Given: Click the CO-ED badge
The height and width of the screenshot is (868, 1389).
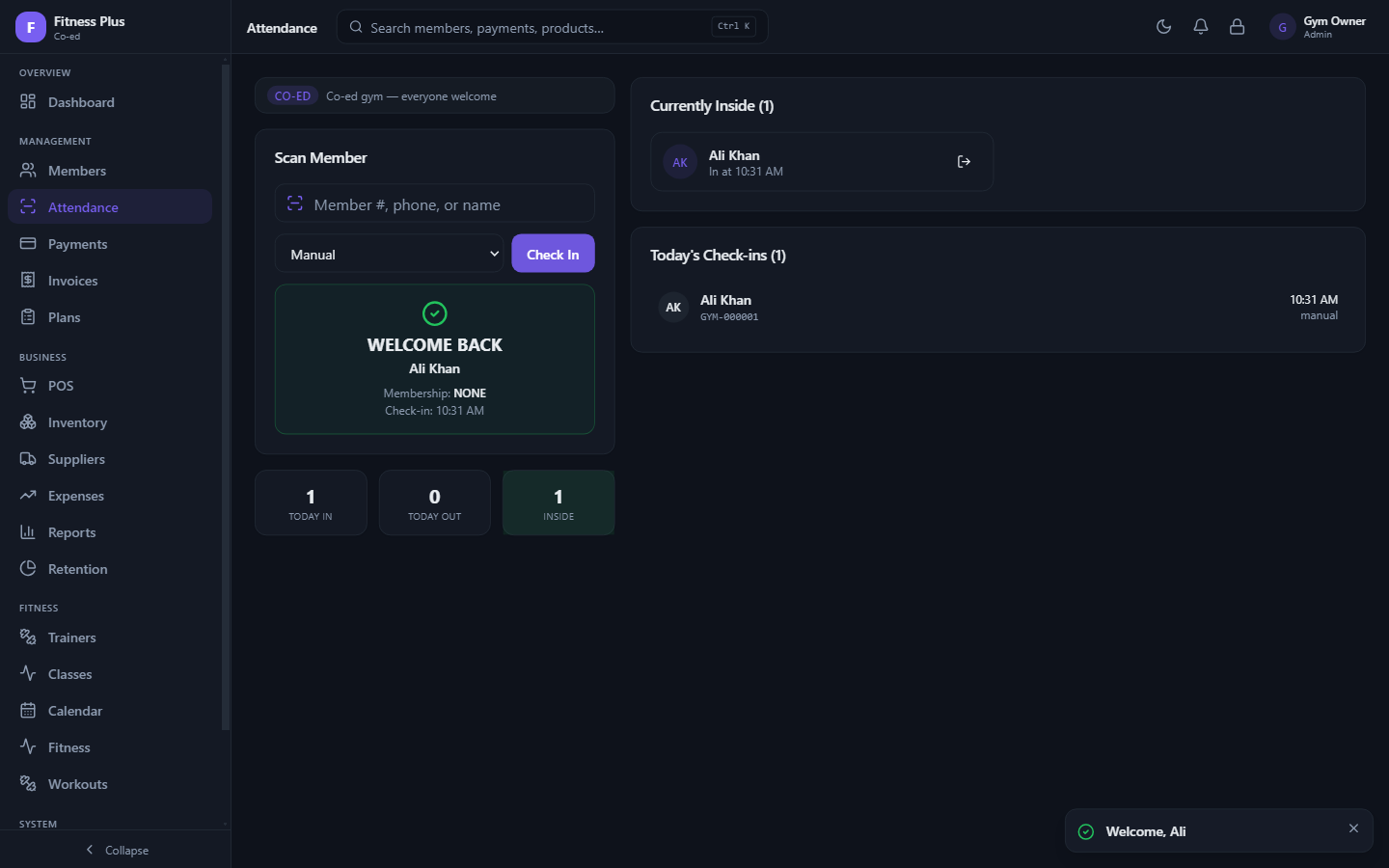Looking at the screenshot, I should click(292, 96).
